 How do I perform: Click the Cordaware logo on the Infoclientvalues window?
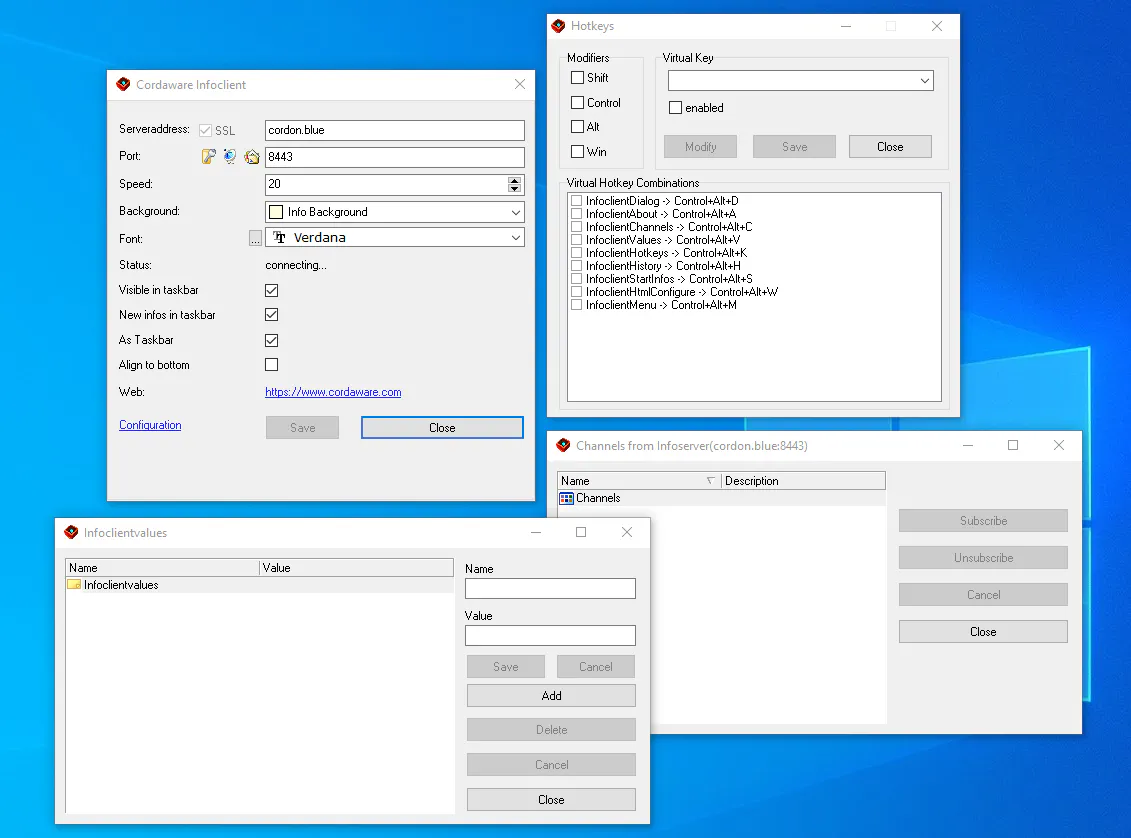[x=71, y=532]
